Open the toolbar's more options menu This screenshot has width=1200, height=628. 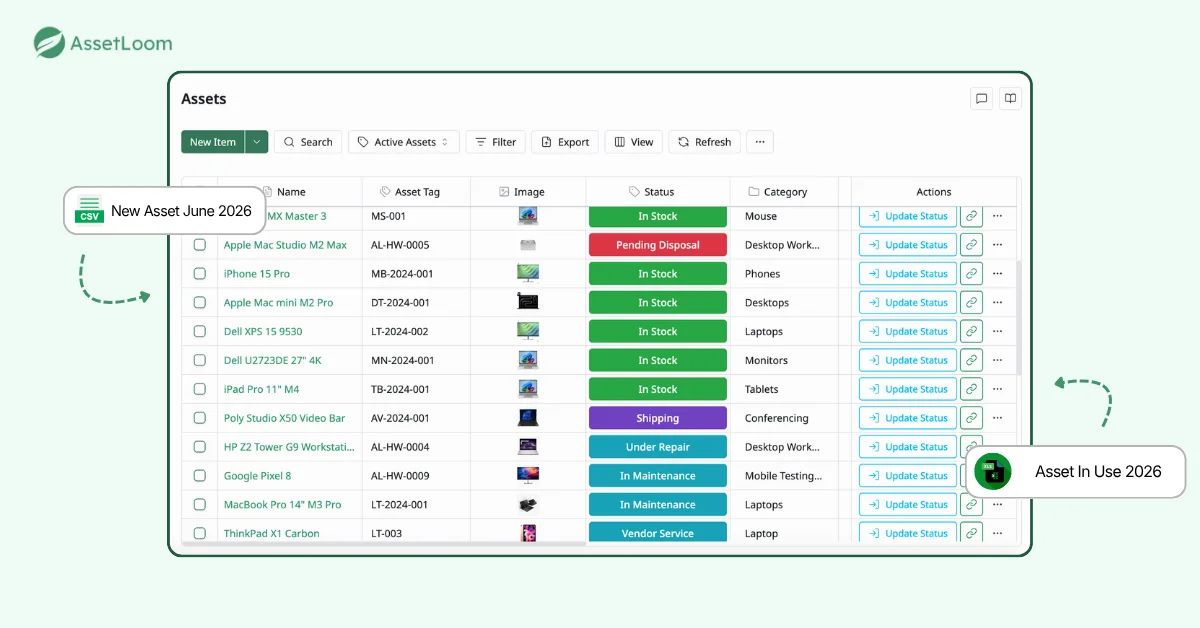click(x=760, y=142)
